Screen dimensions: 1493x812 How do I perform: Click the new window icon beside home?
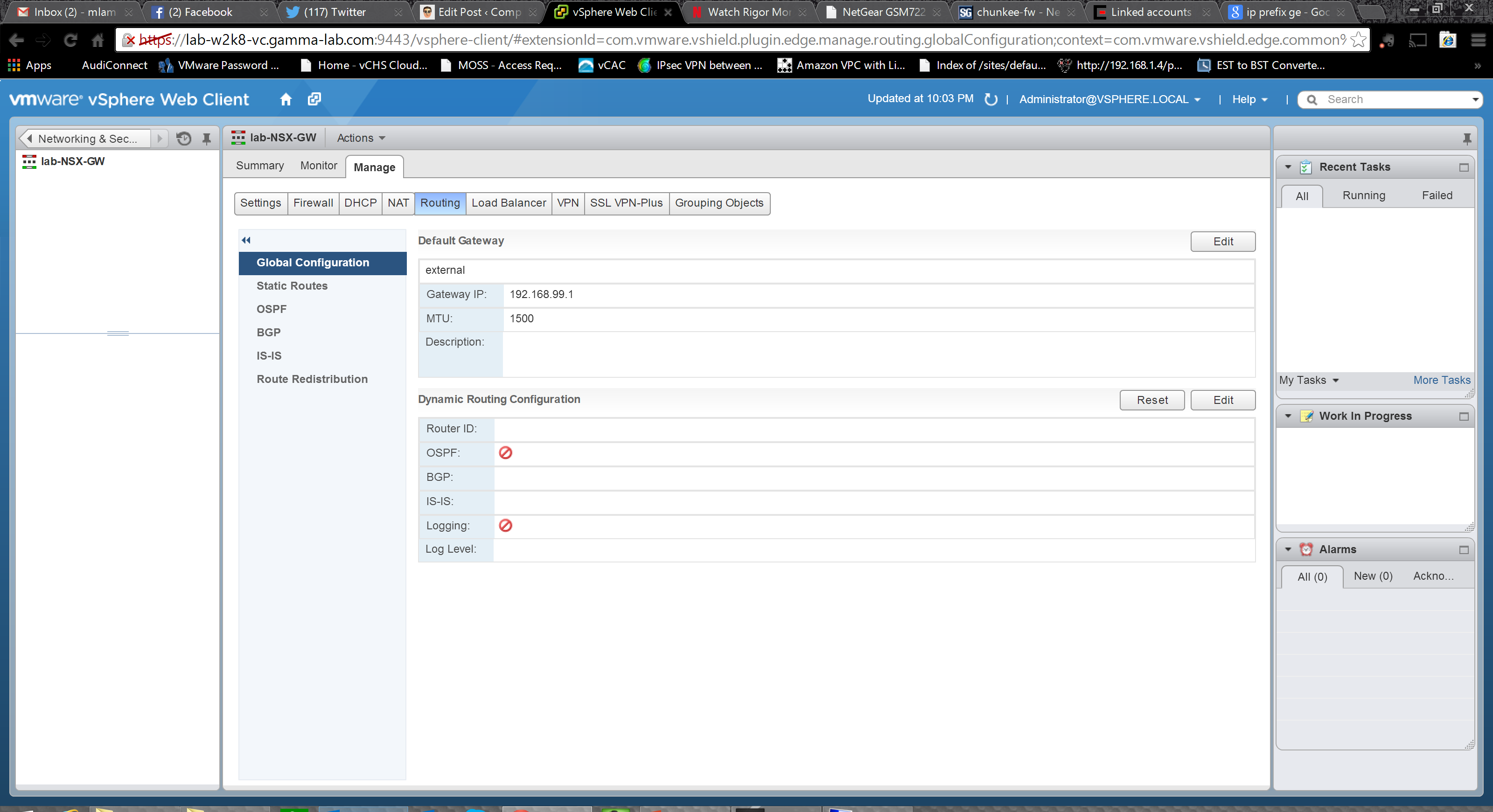(x=314, y=99)
